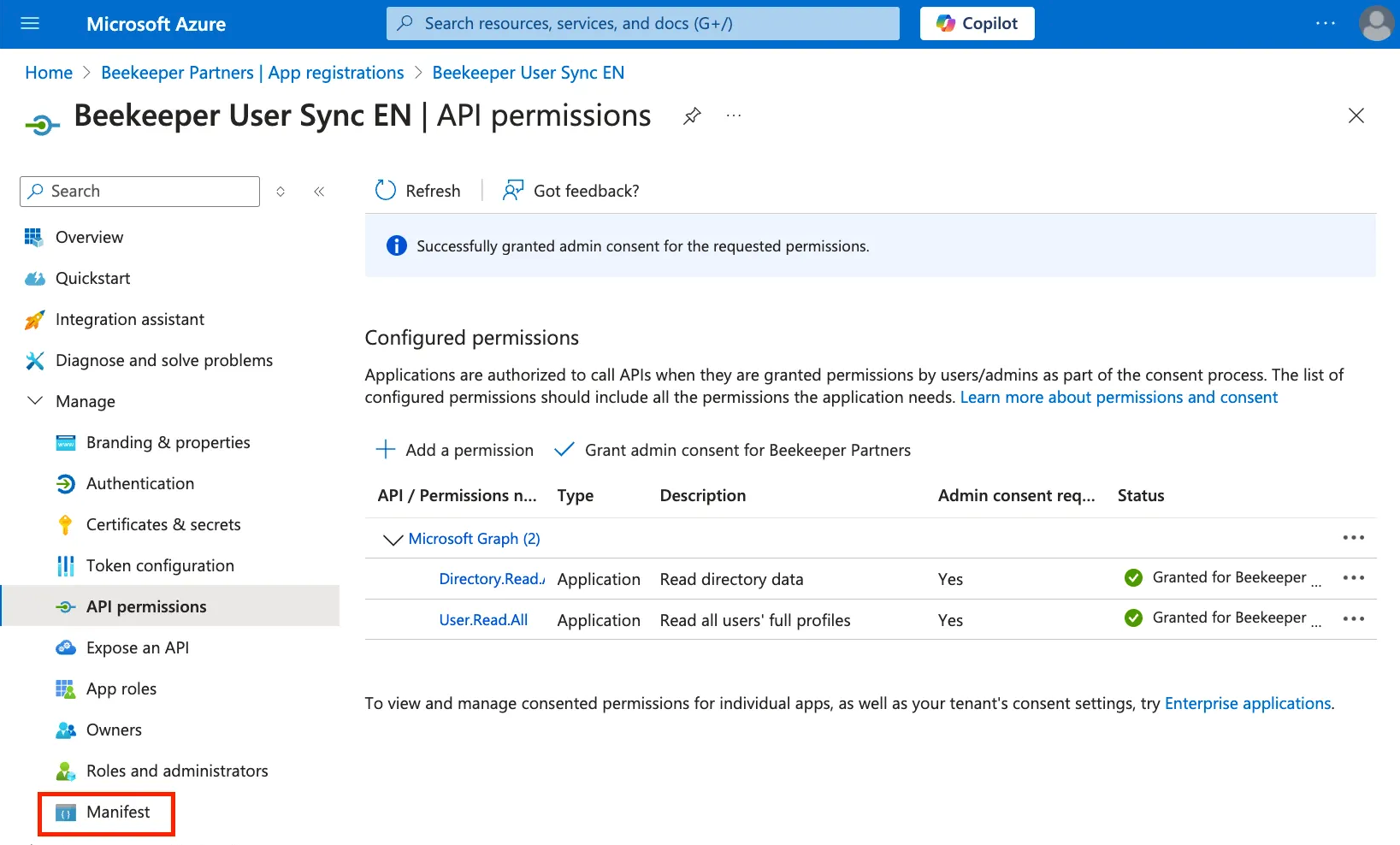Click the Owners people icon
The width and height of the screenshot is (1400, 845).
point(66,730)
